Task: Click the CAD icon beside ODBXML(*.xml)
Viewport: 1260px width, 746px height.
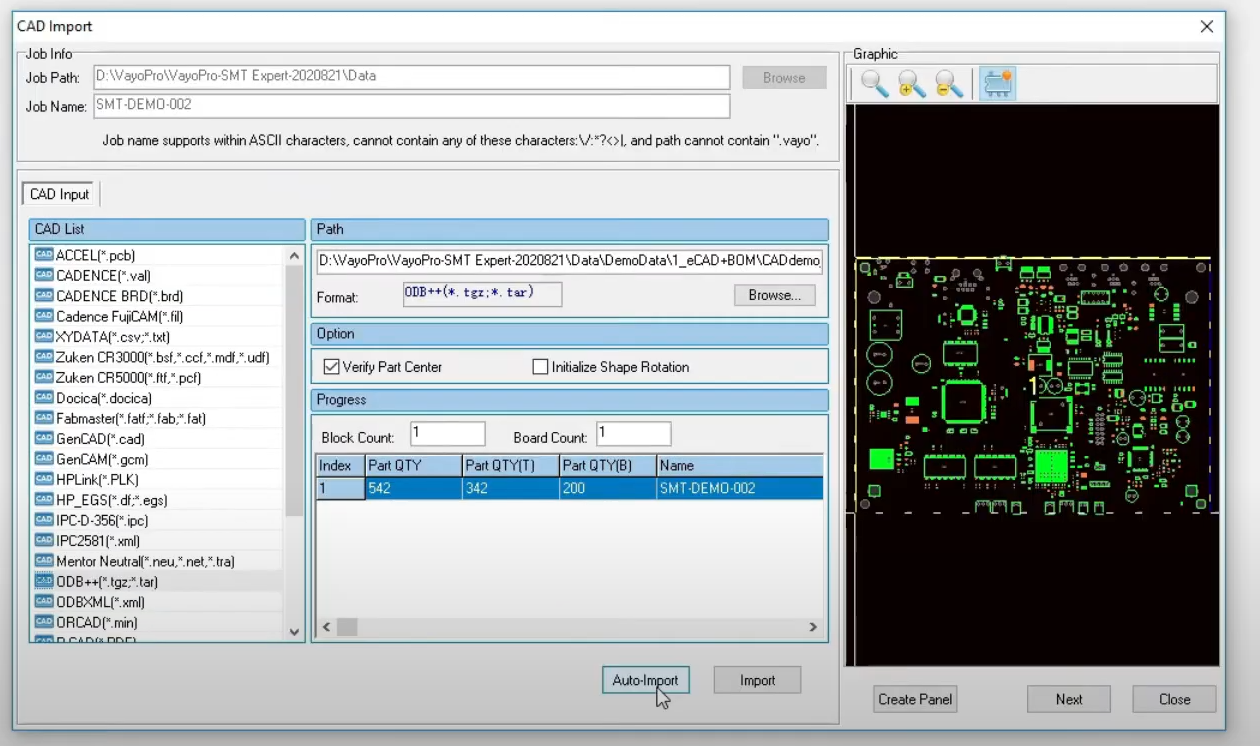Action: (44, 602)
